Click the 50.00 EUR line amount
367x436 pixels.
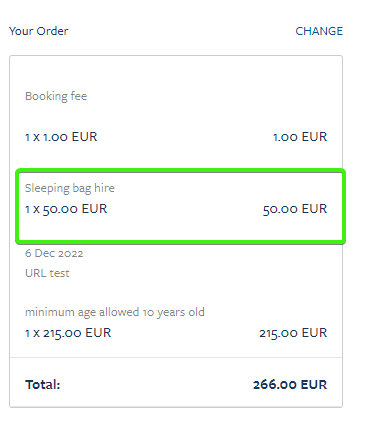click(295, 209)
